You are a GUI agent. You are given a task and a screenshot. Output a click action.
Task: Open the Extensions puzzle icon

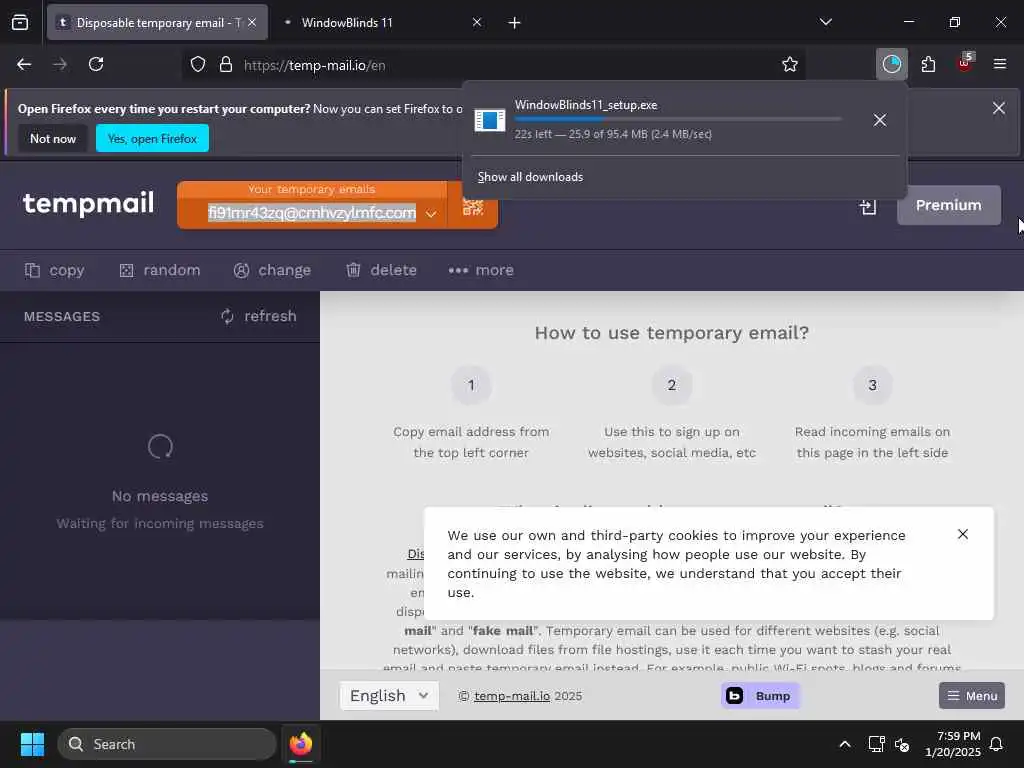(928, 64)
